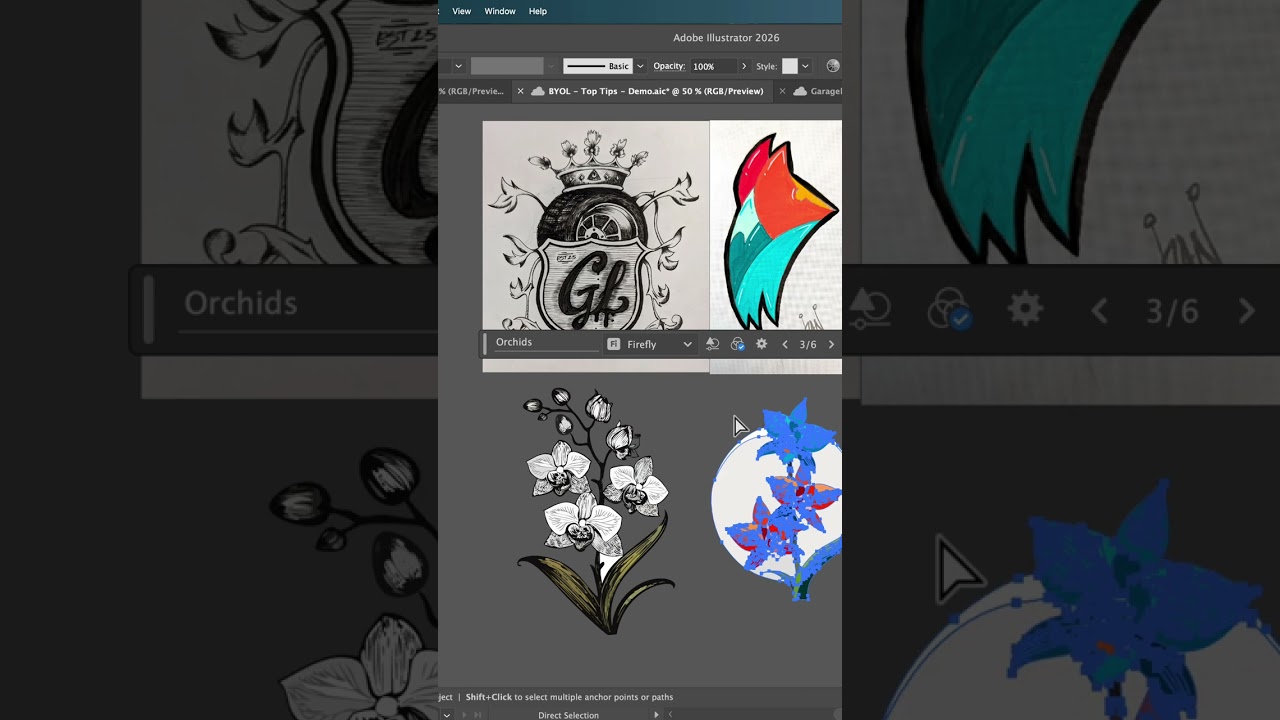Open the Window menu
1280x720 pixels.
(500, 11)
